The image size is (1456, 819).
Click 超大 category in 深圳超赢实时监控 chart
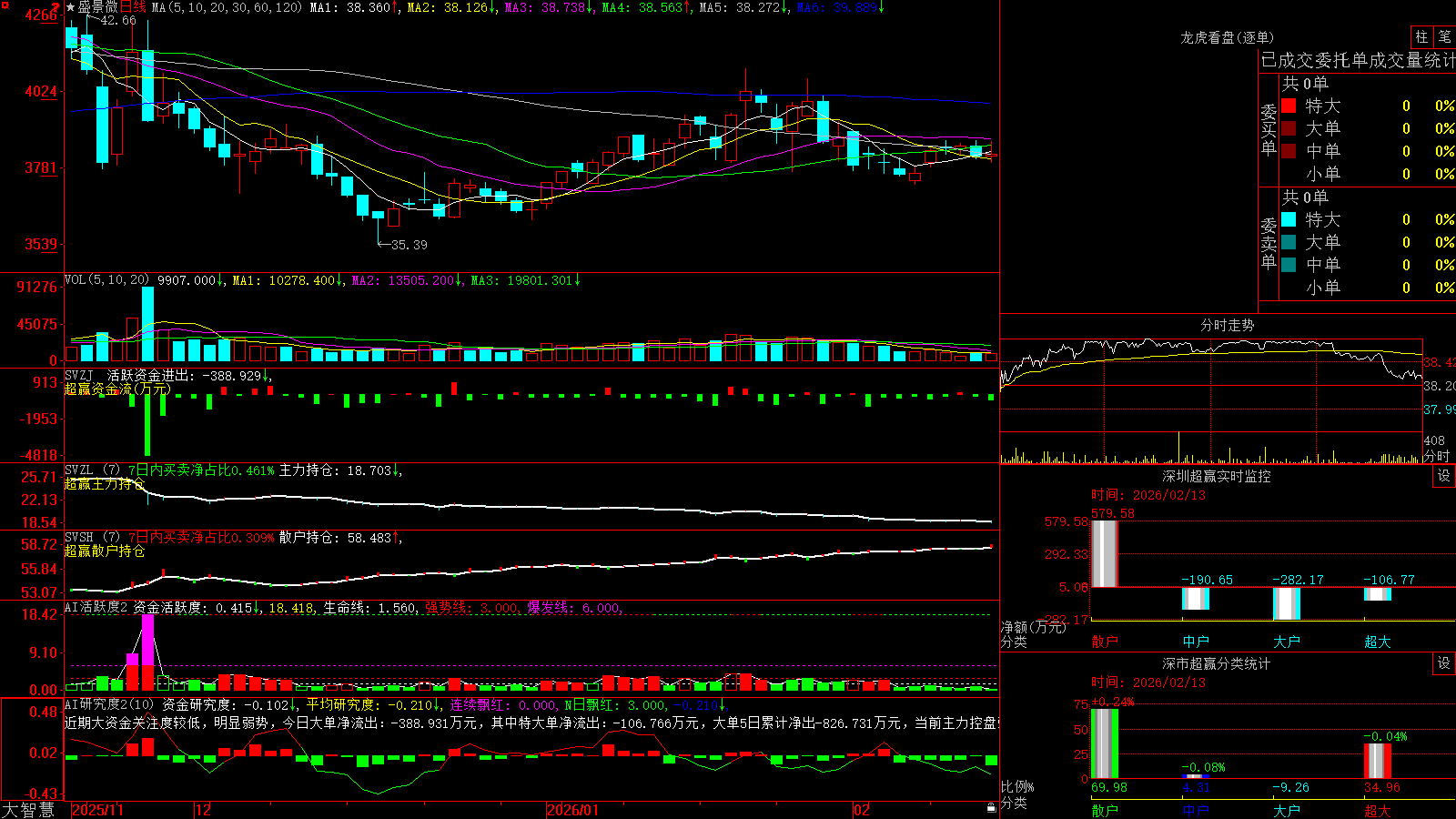[x=1378, y=642]
